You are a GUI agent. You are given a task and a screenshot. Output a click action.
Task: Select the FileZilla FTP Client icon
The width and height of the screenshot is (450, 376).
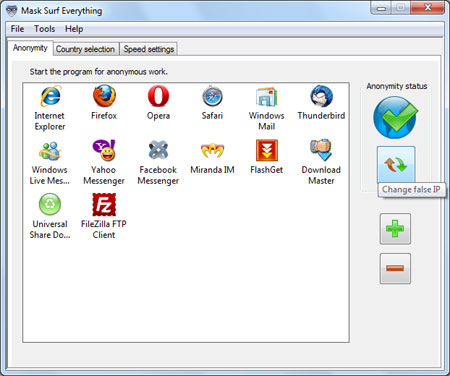point(104,204)
